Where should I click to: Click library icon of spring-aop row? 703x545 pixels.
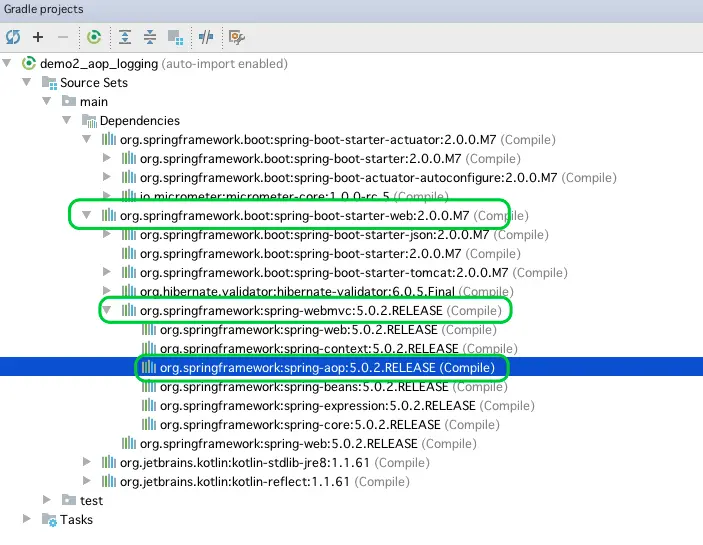[x=149, y=367]
